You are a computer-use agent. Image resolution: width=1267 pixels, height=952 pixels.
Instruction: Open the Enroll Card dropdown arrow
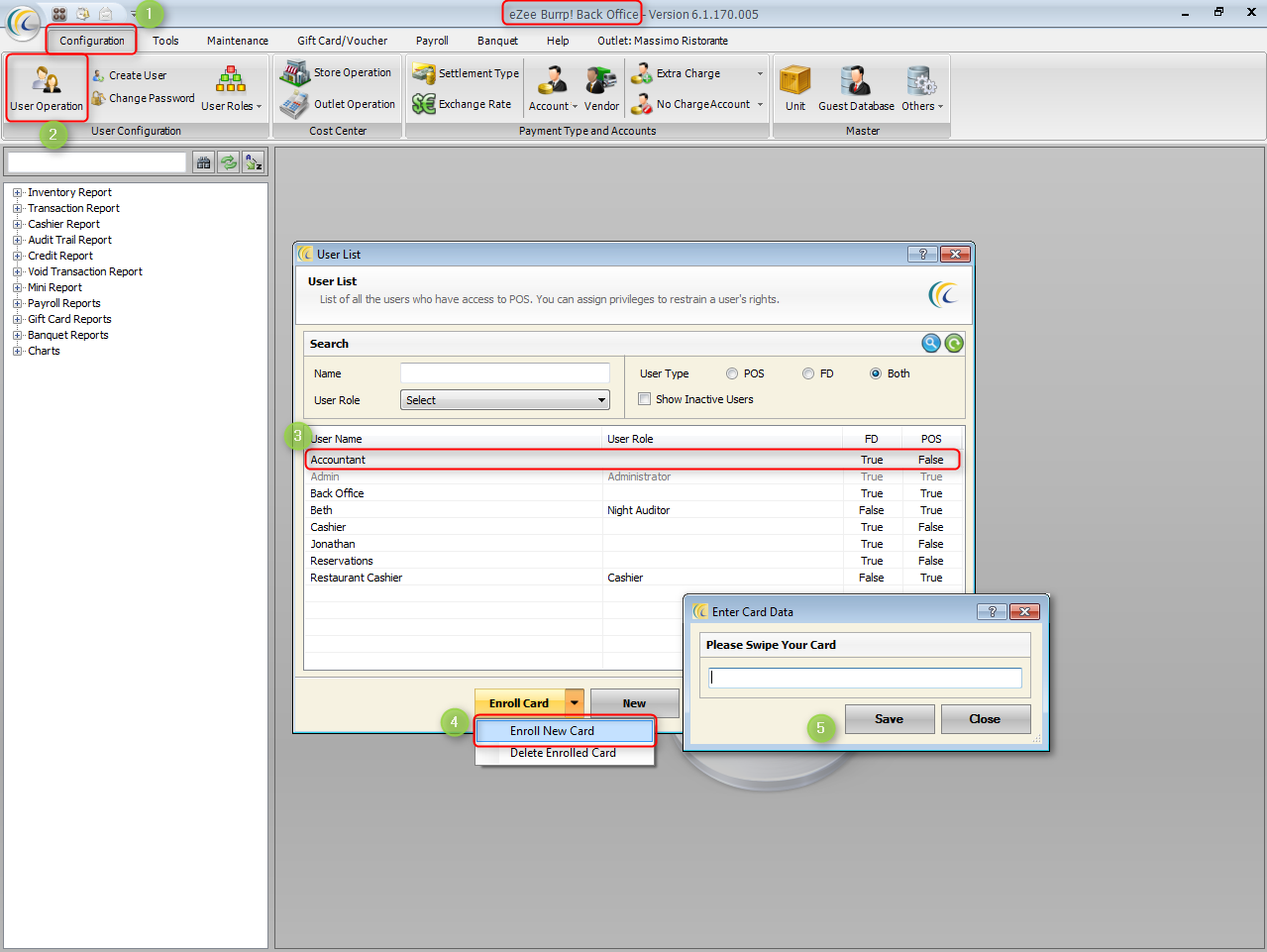575,703
